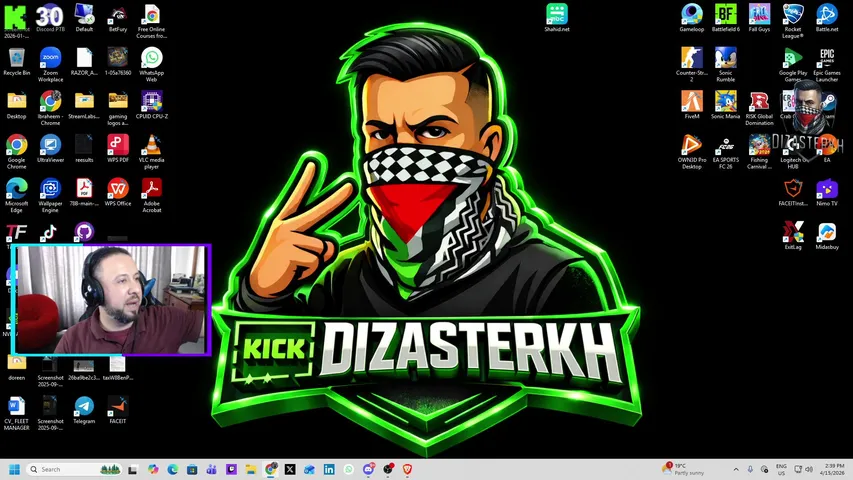The image size is (853, 480).
Task: Open the doreen folder on desktop
Action: [16, 368]
